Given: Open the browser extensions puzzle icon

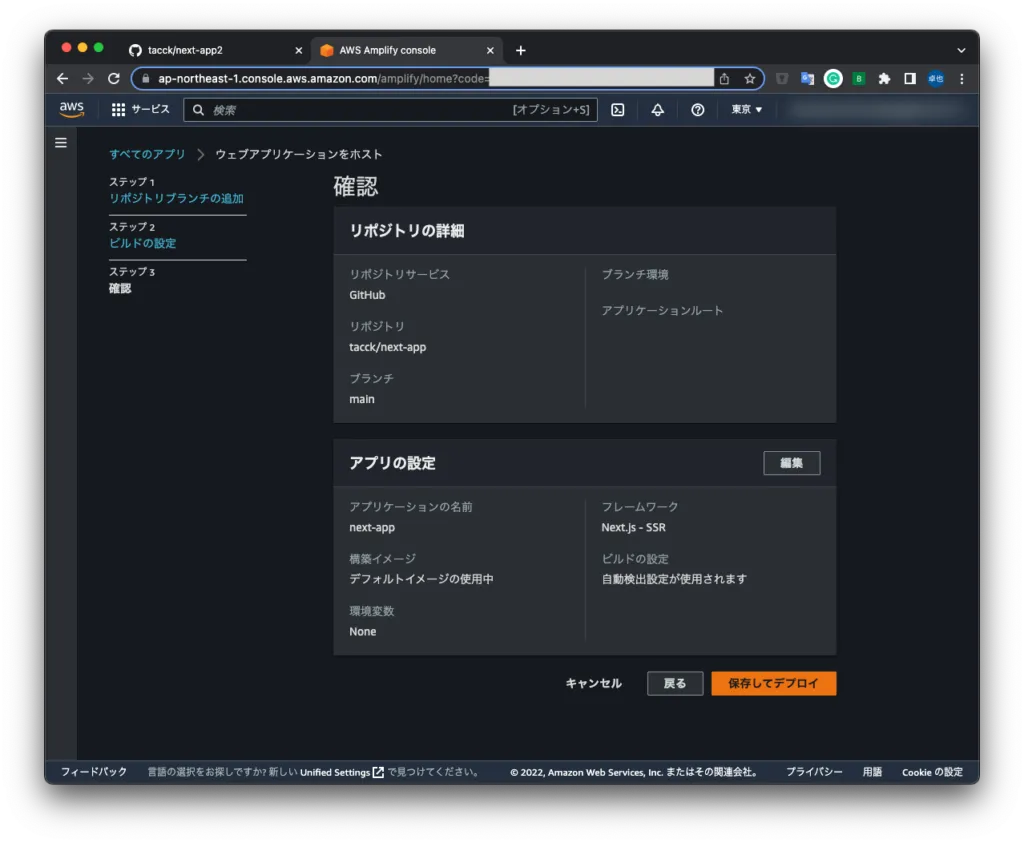Looking at the screenshot, I should click(x=884, y=78).
